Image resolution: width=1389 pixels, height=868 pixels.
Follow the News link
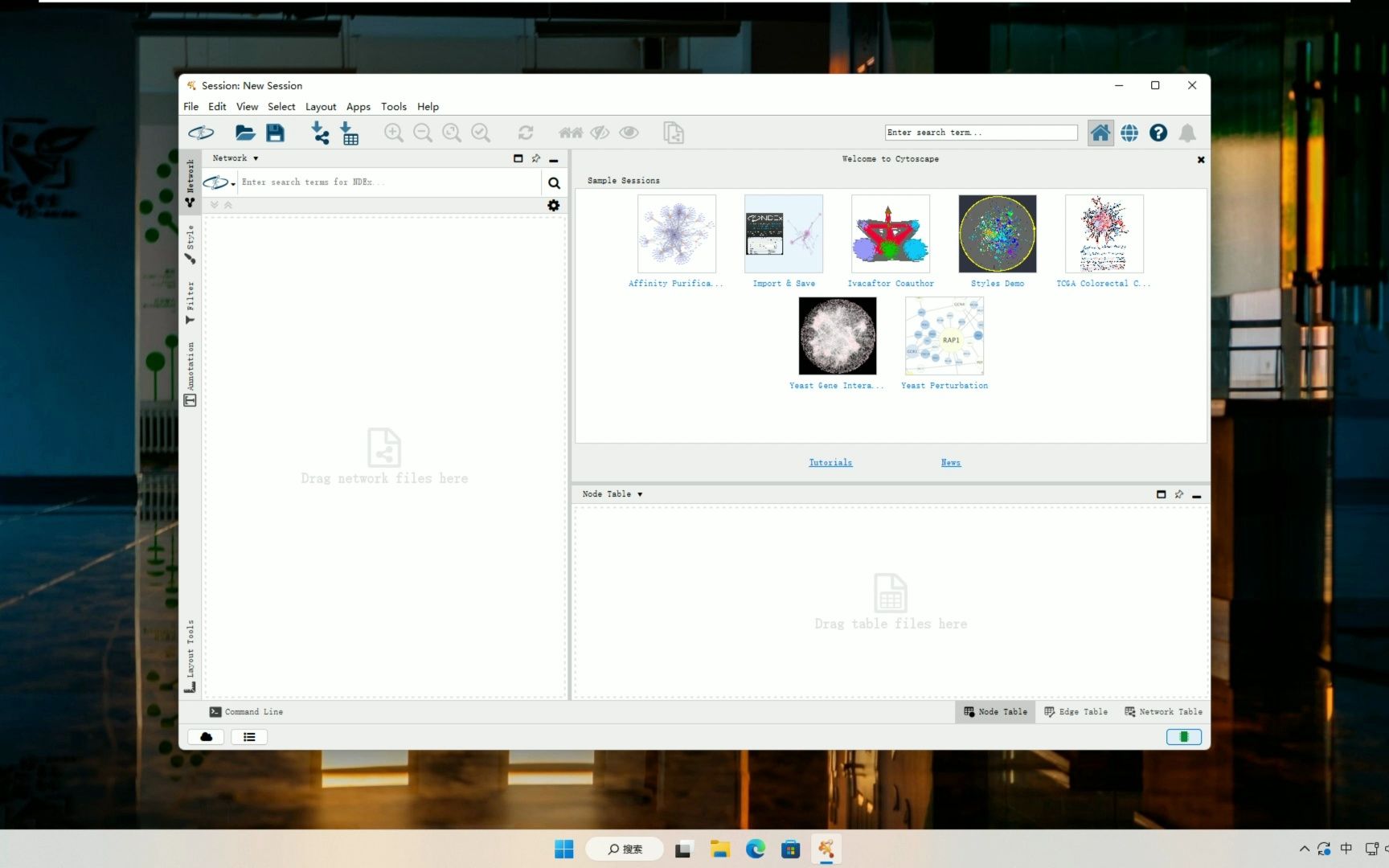coord(951,463)
